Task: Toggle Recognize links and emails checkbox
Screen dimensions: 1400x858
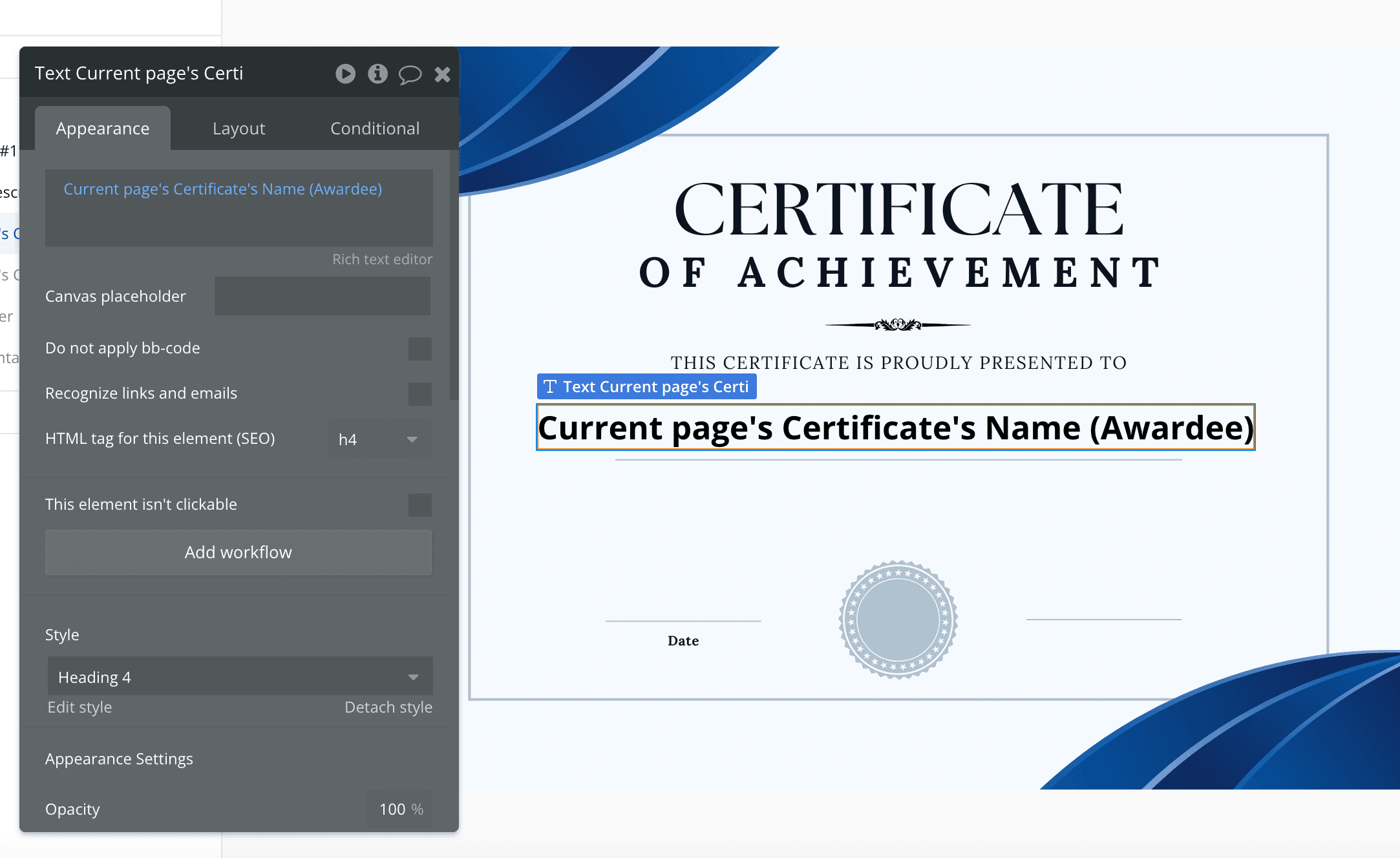Action: (419, 393)
